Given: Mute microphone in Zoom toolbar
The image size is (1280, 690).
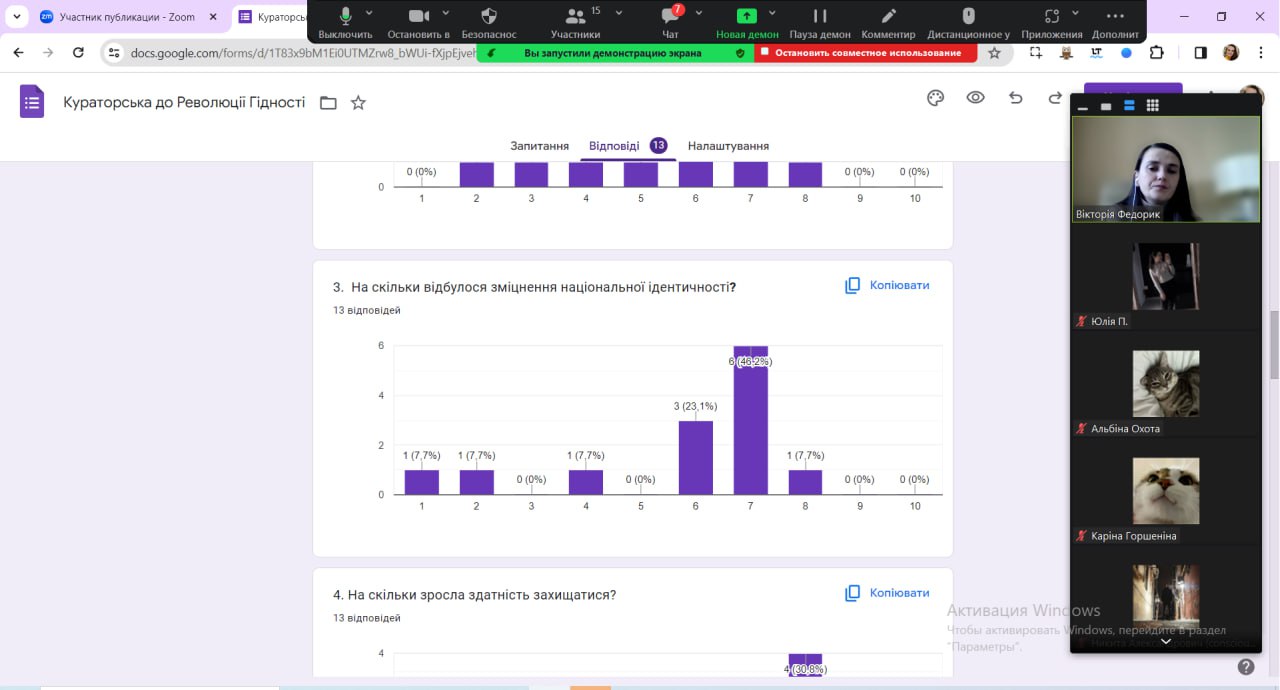Looking at the screenshot, I should pos(345,18).
